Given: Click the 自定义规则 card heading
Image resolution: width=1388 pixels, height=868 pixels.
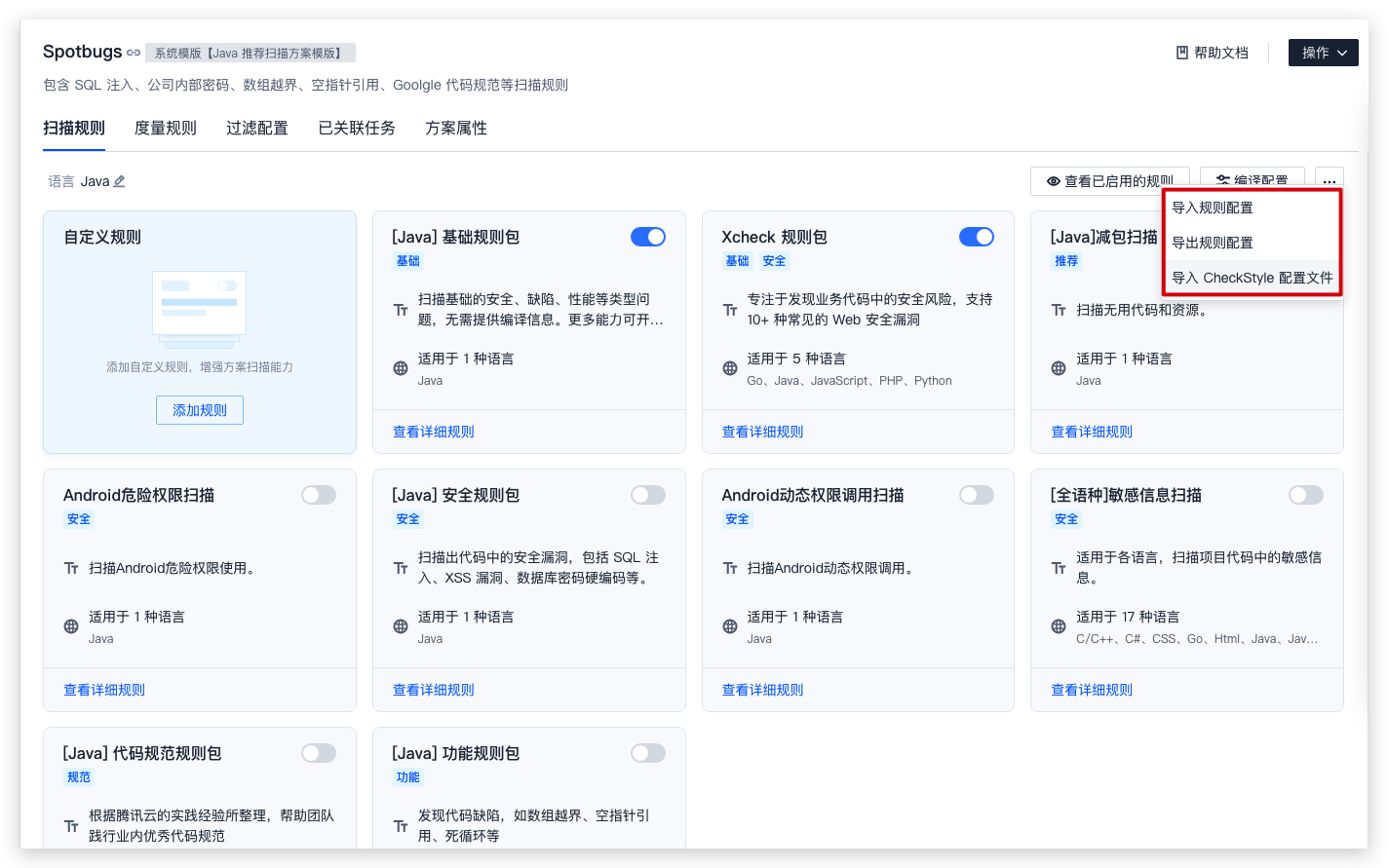Looking at the screenshot, I should [102, 237].
